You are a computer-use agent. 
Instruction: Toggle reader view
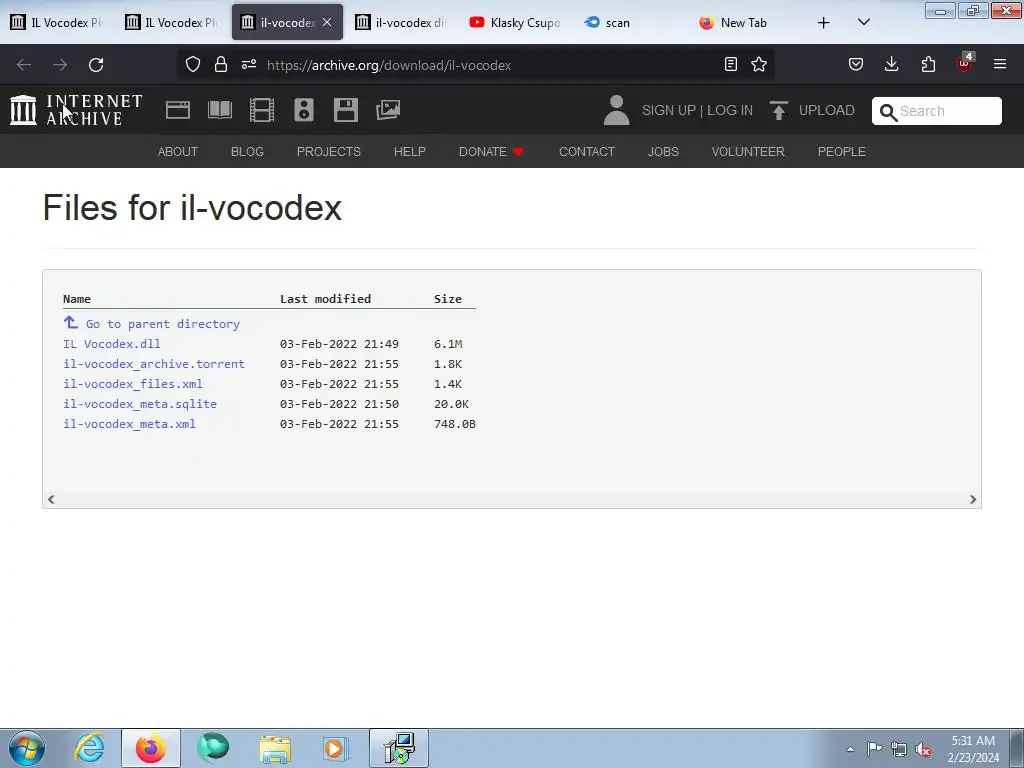point(731,64)
